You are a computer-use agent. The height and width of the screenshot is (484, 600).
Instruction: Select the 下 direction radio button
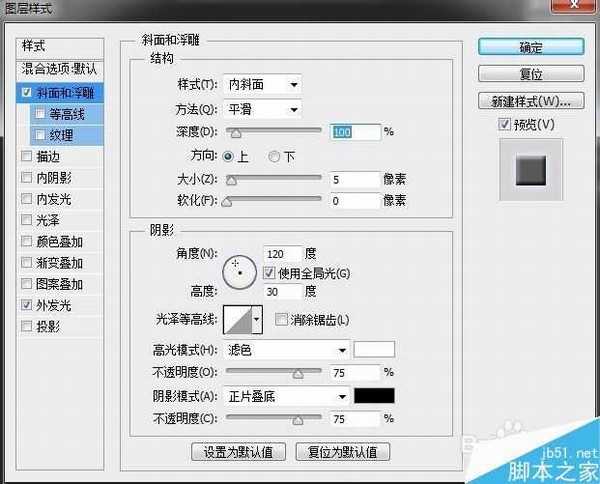point(274,156)
